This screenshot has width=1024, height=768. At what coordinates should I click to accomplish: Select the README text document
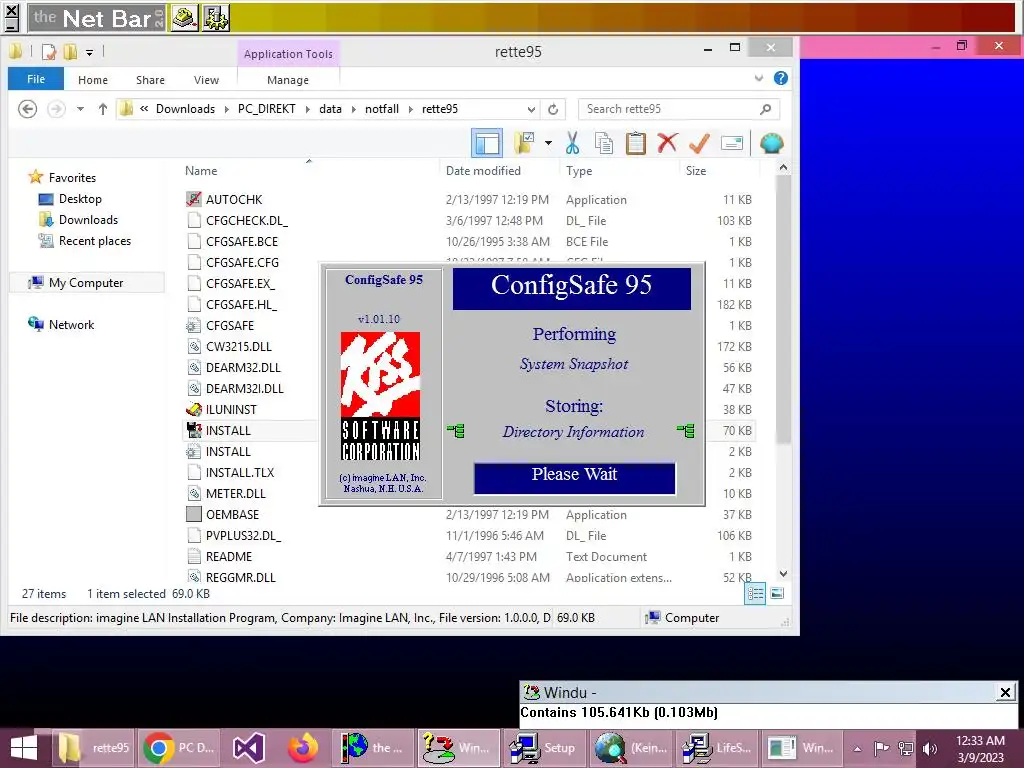click(229, 556)
